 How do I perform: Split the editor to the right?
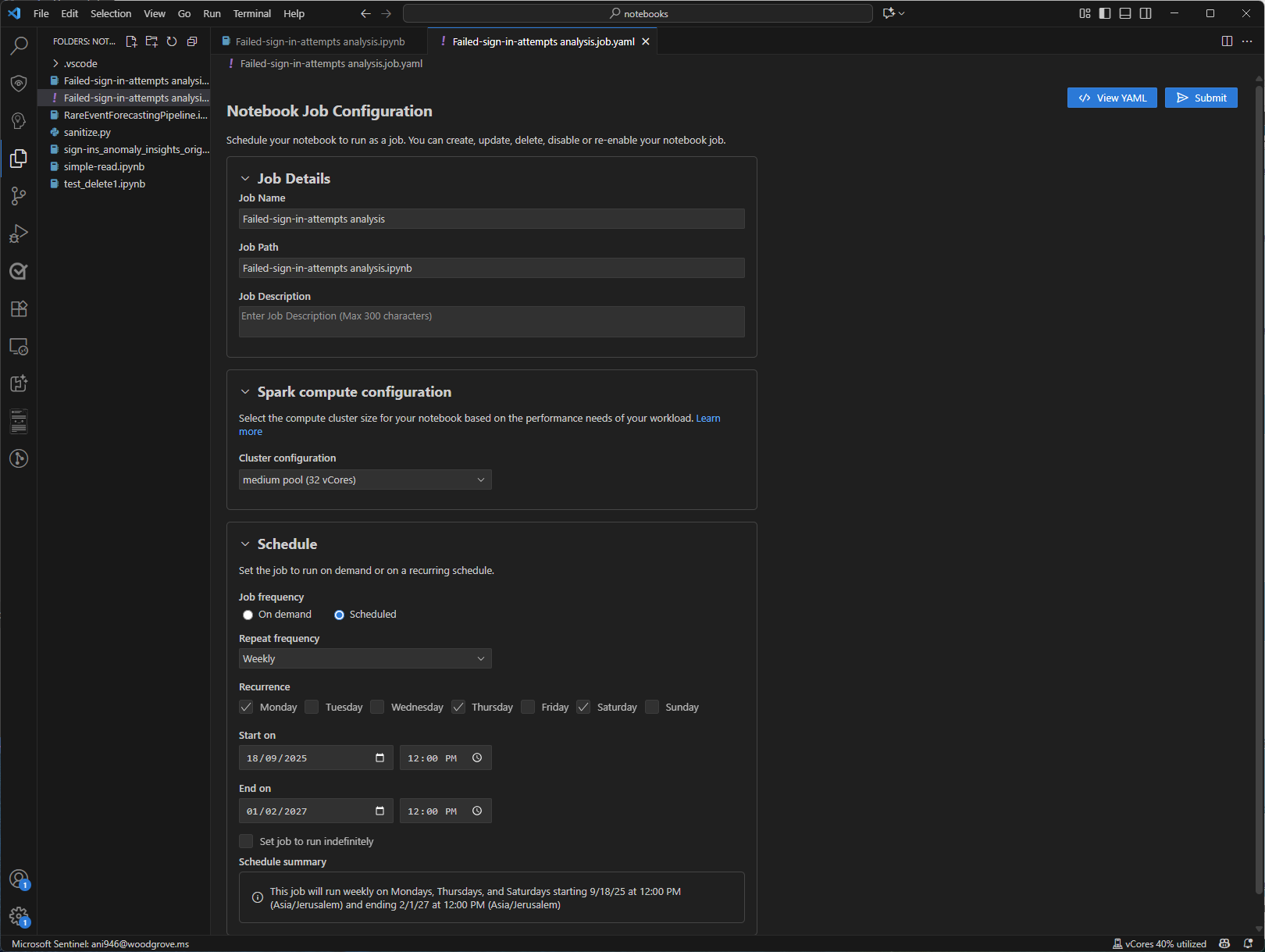click(x=1227, y=41)
